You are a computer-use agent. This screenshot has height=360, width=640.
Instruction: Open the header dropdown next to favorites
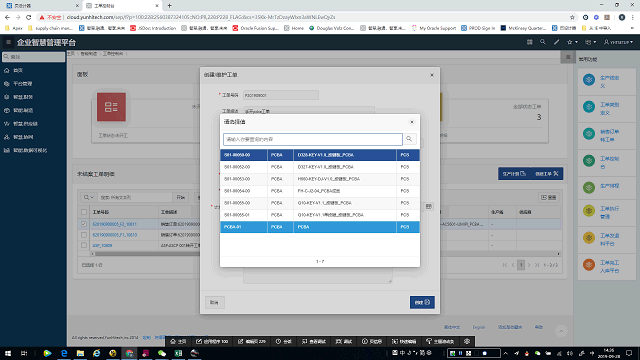tap(590, 42)
